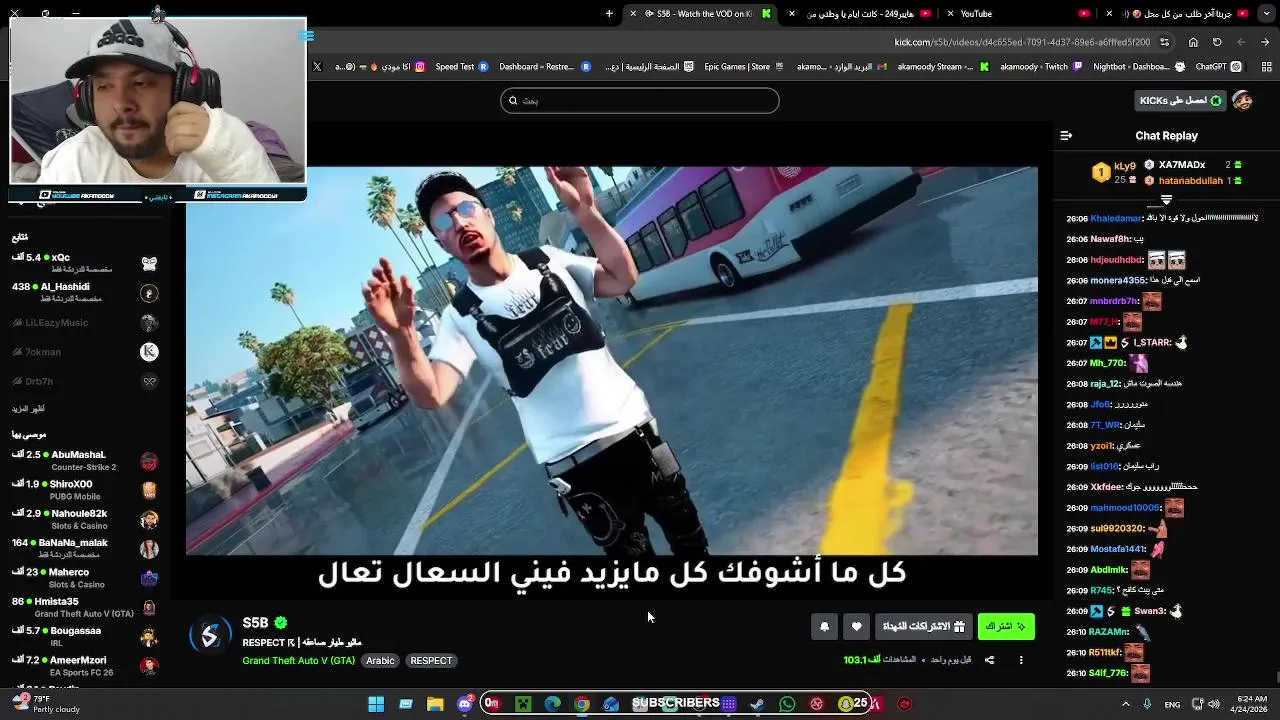Show hidden system tray icons
This screenshot has width=1280, height=720.
click(1125, 704)
